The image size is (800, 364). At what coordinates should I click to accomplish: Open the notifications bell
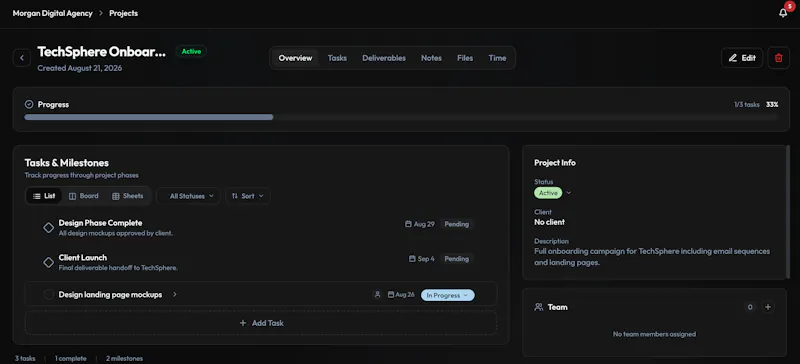[783, 13]
